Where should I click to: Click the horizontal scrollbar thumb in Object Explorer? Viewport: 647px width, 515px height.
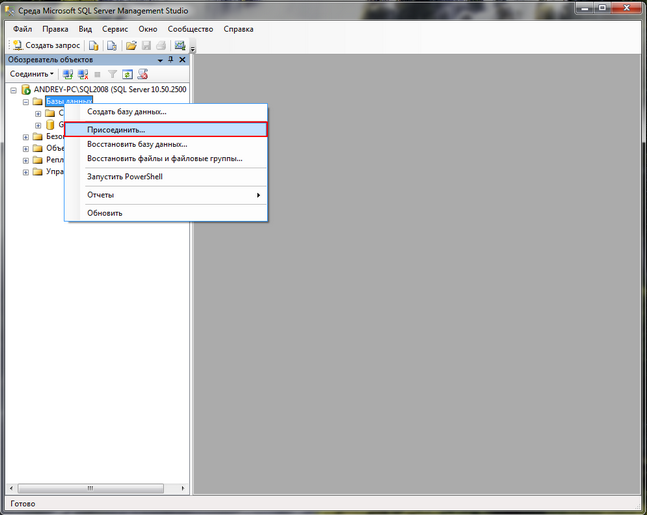point(90,488)
